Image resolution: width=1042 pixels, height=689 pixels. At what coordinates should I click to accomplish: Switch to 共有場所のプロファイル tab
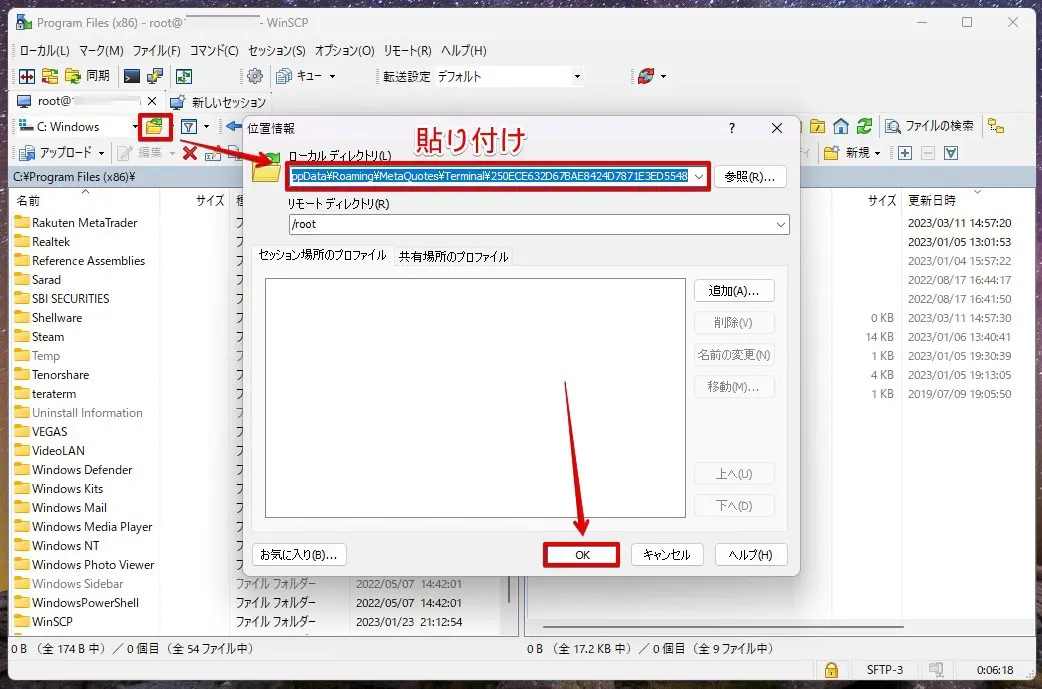(x=453, y=256)
